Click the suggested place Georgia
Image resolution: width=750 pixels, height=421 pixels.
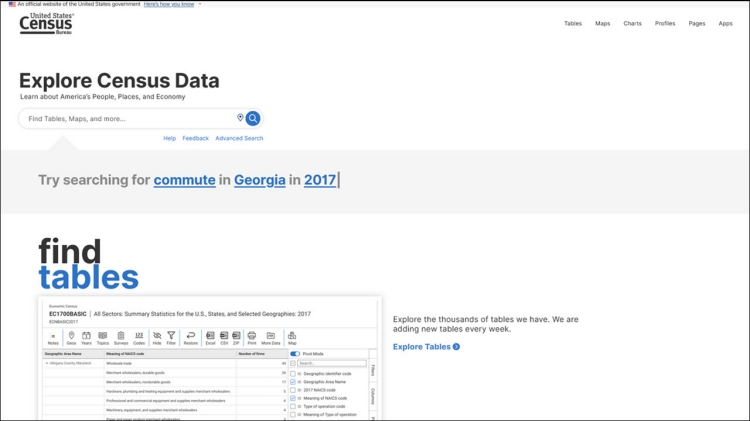click(260, 180)
